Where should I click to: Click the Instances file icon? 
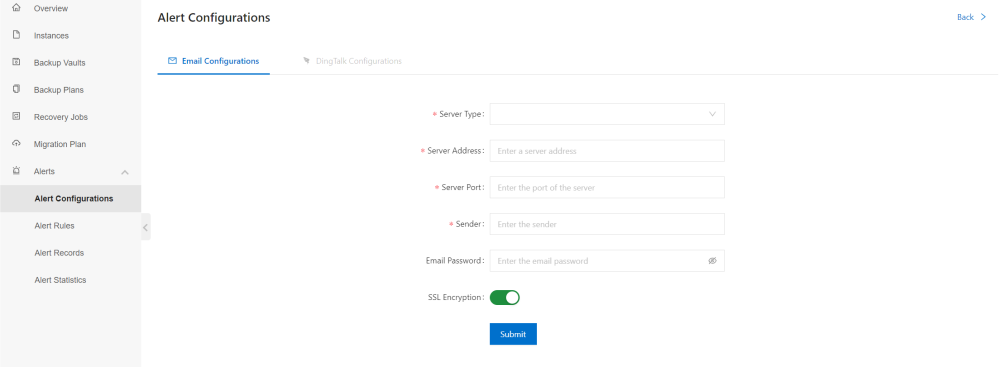[x=17, y=35]
